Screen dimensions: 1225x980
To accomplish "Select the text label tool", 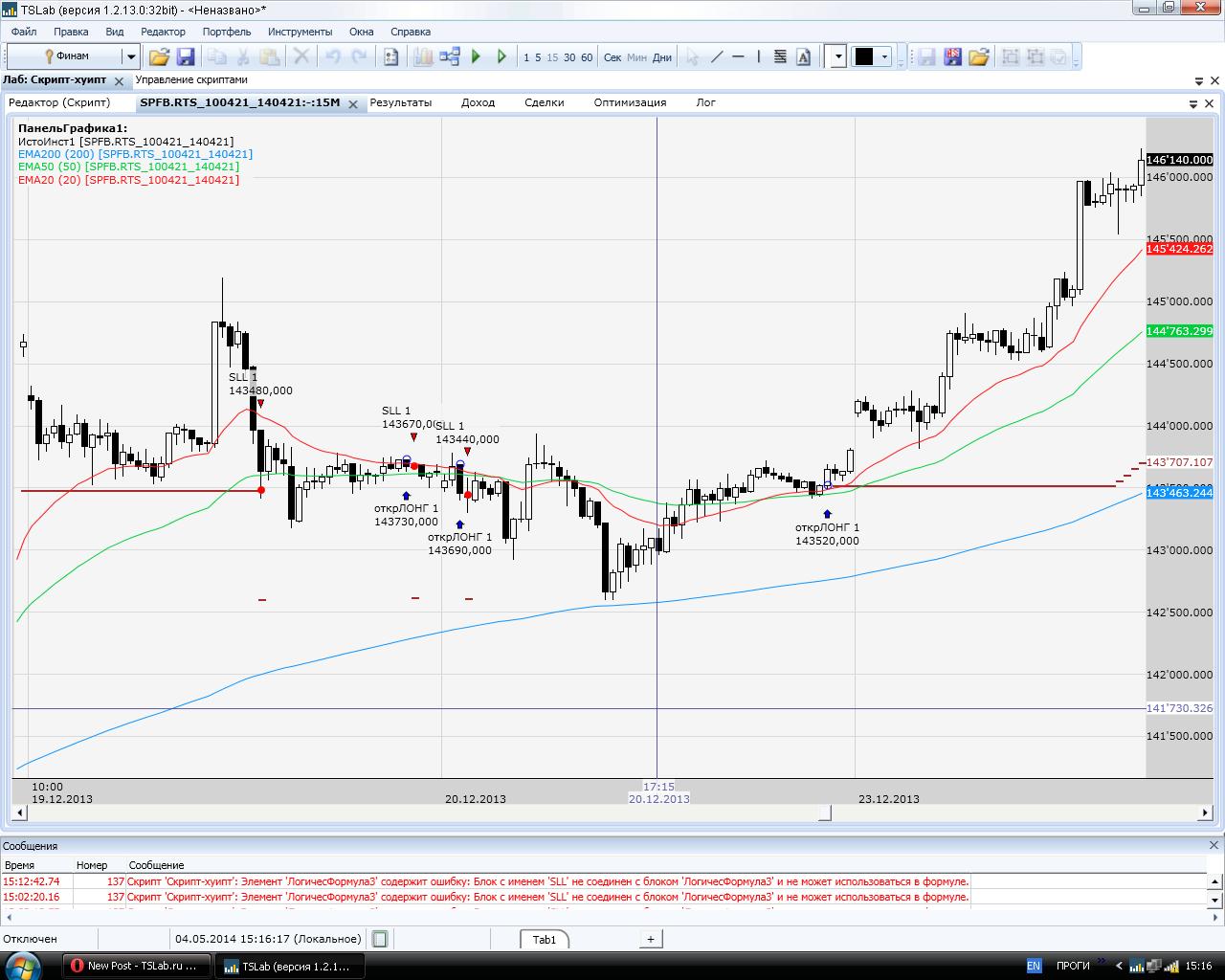I will [x=803, y=56].
